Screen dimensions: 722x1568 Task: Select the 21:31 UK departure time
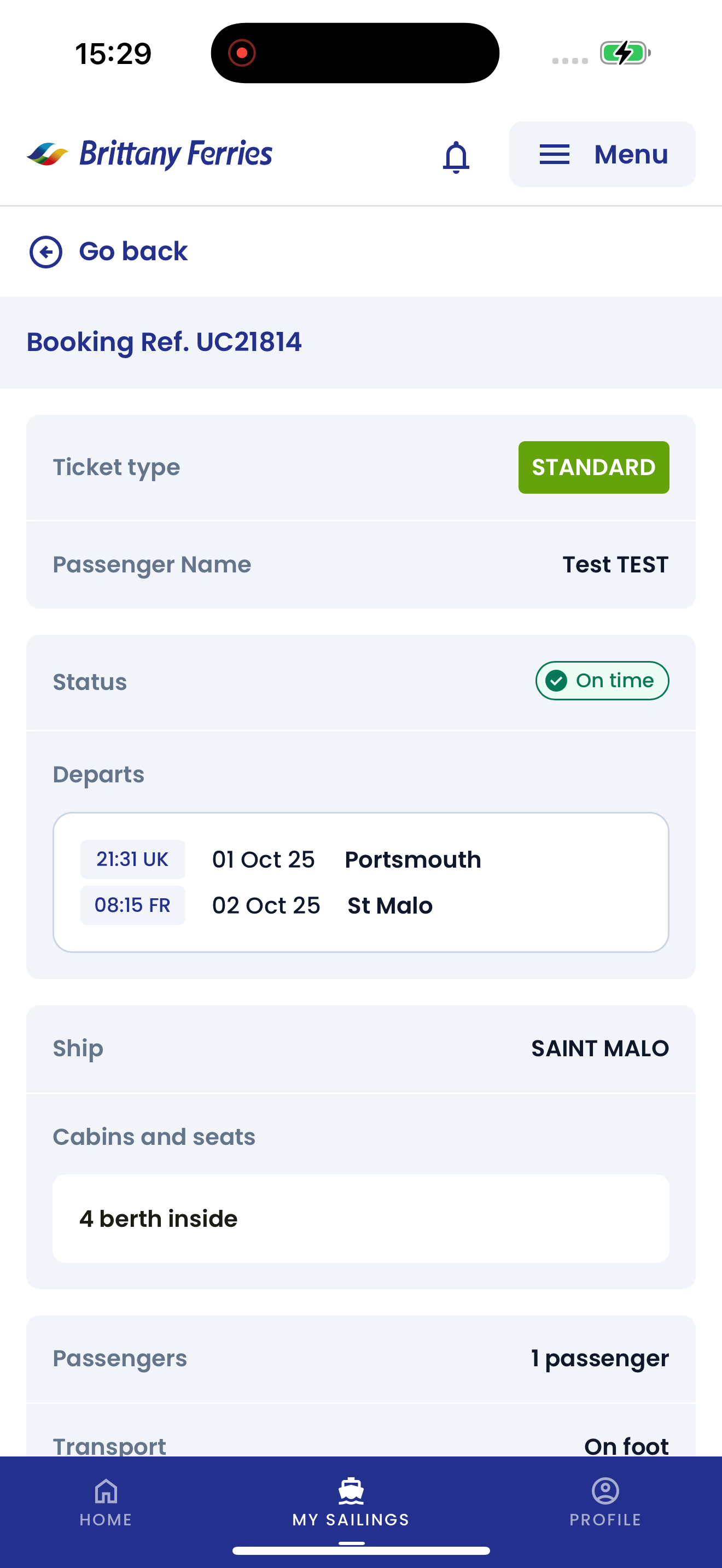coord(133,859)
